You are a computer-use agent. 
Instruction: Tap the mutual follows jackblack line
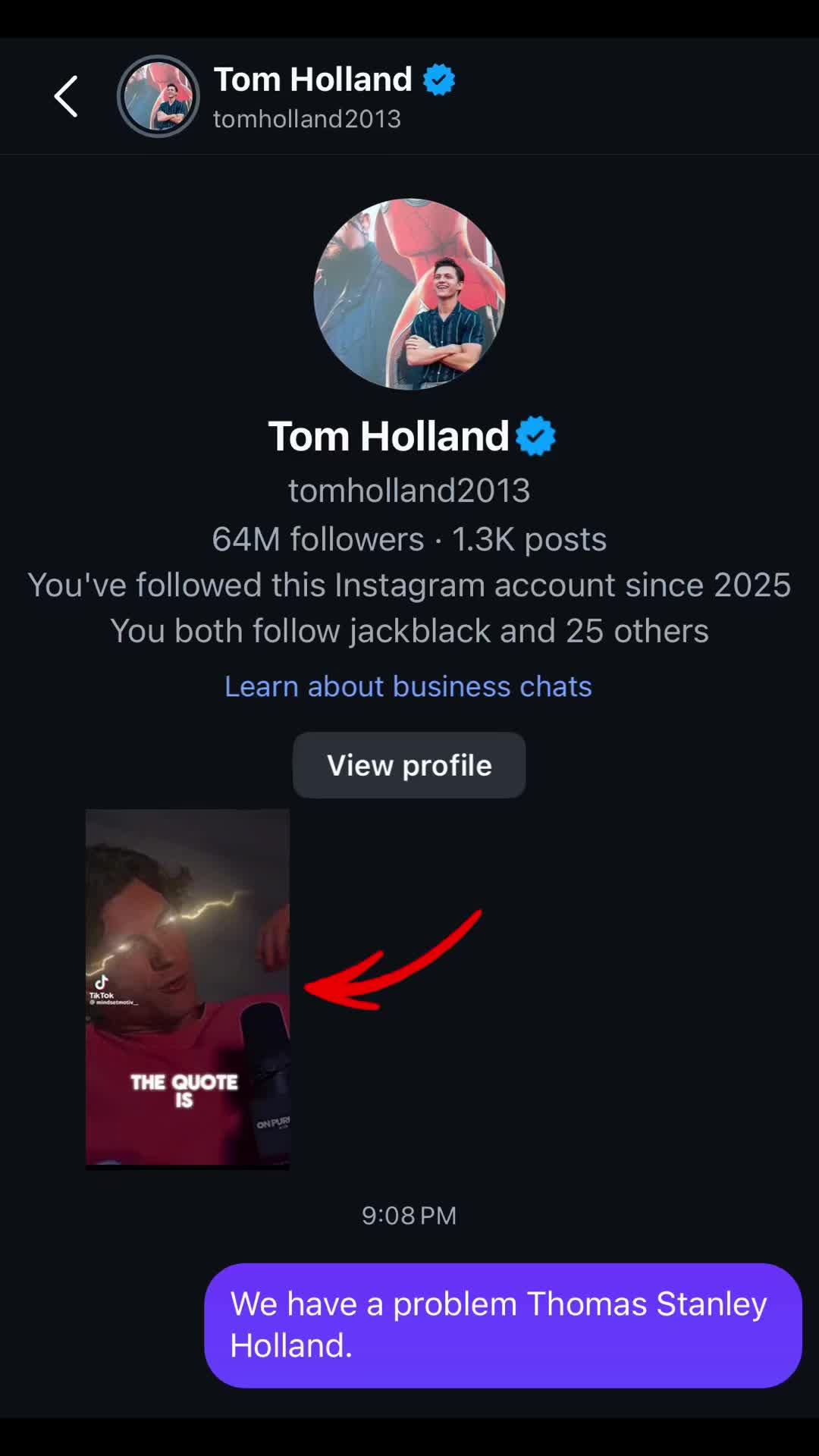409,631
